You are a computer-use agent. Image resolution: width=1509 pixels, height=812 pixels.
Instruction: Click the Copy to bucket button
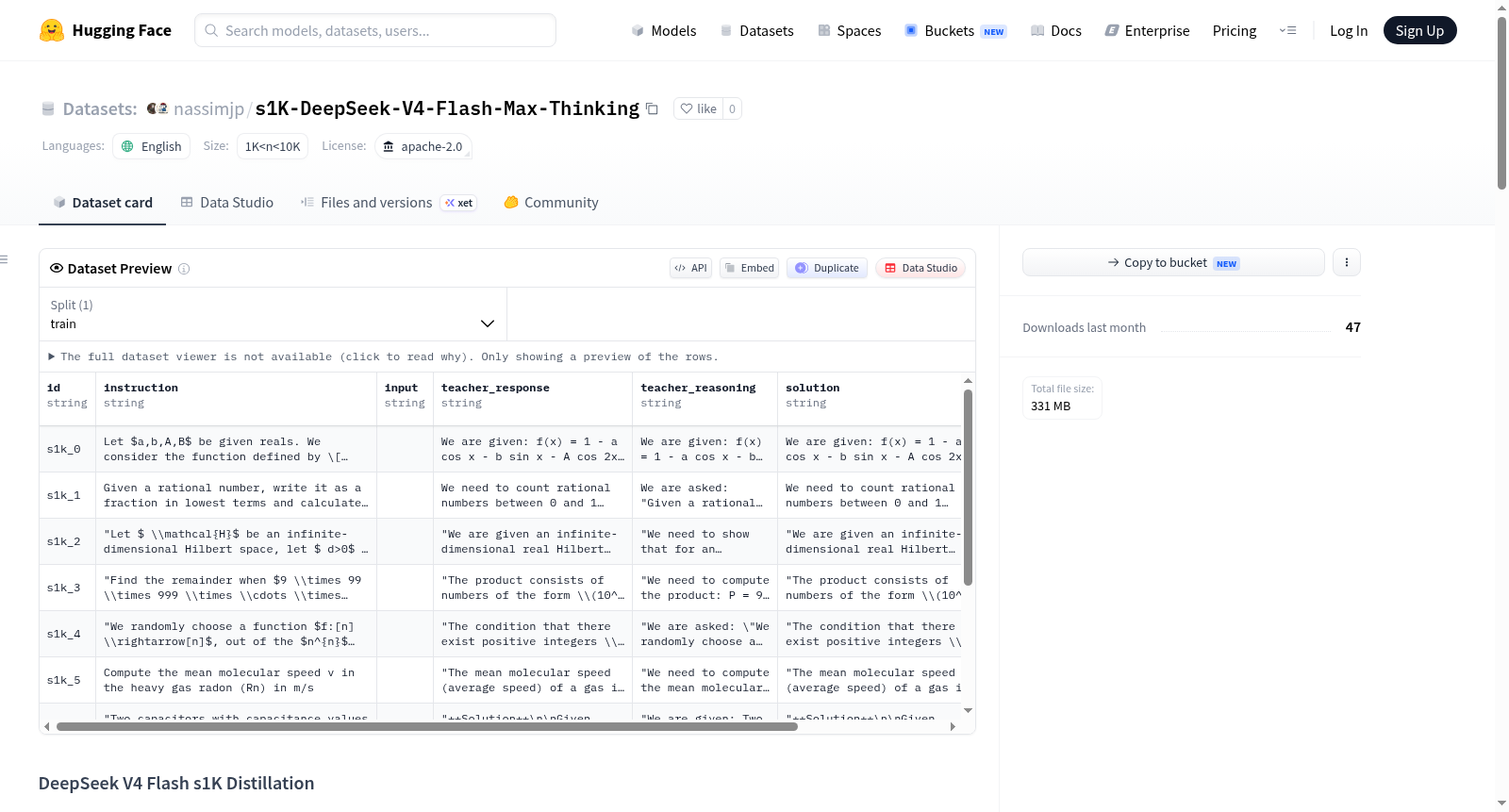(1173, 262)
